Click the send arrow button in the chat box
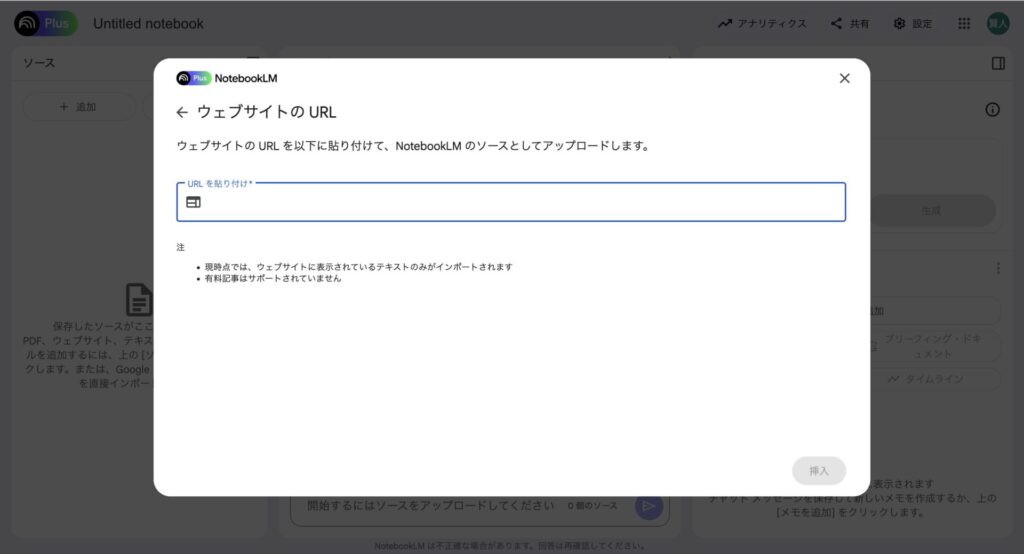Image resolution: width=1024 pixels, height=554 pixels. [648, 506]
